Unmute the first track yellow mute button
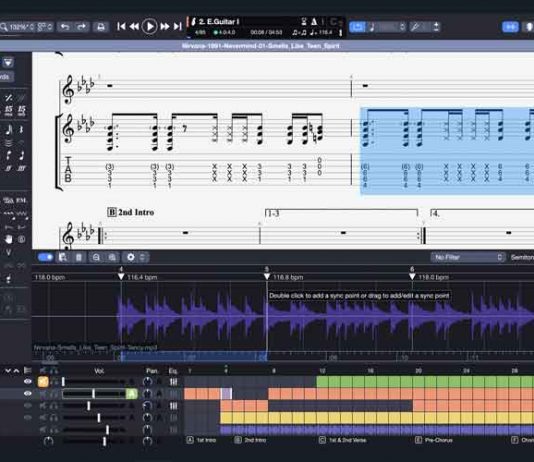 pos(43,382)
